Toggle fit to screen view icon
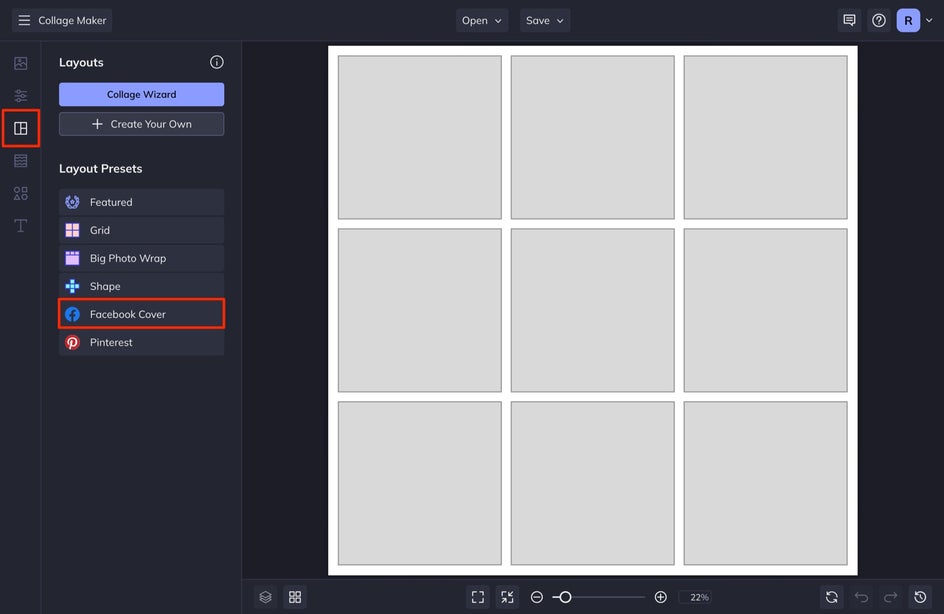This screenshot has width=944, height=614. coord(478,597)
